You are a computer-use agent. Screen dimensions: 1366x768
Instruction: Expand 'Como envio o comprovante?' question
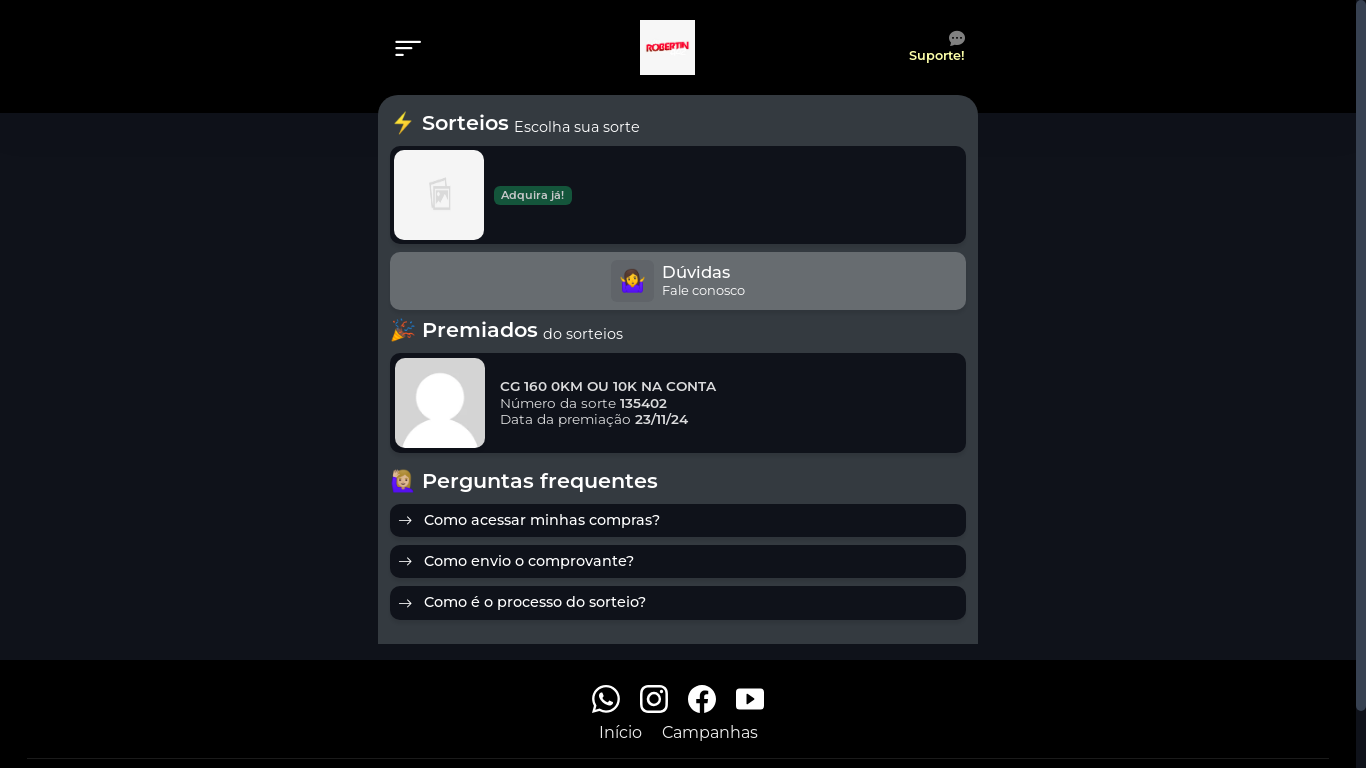tap(677, 561)
